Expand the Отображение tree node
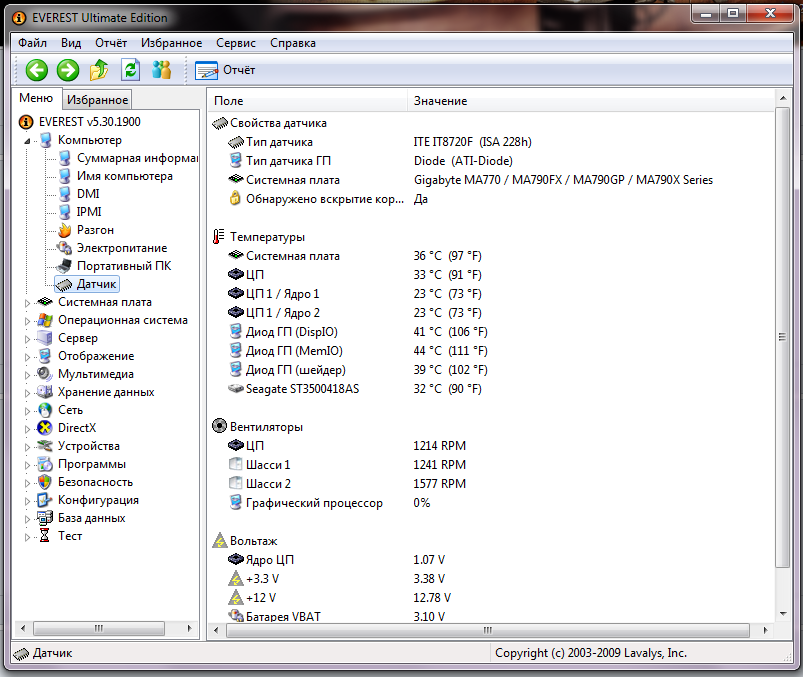This screenshot has width=803, height=677. [x=27, y=357]
